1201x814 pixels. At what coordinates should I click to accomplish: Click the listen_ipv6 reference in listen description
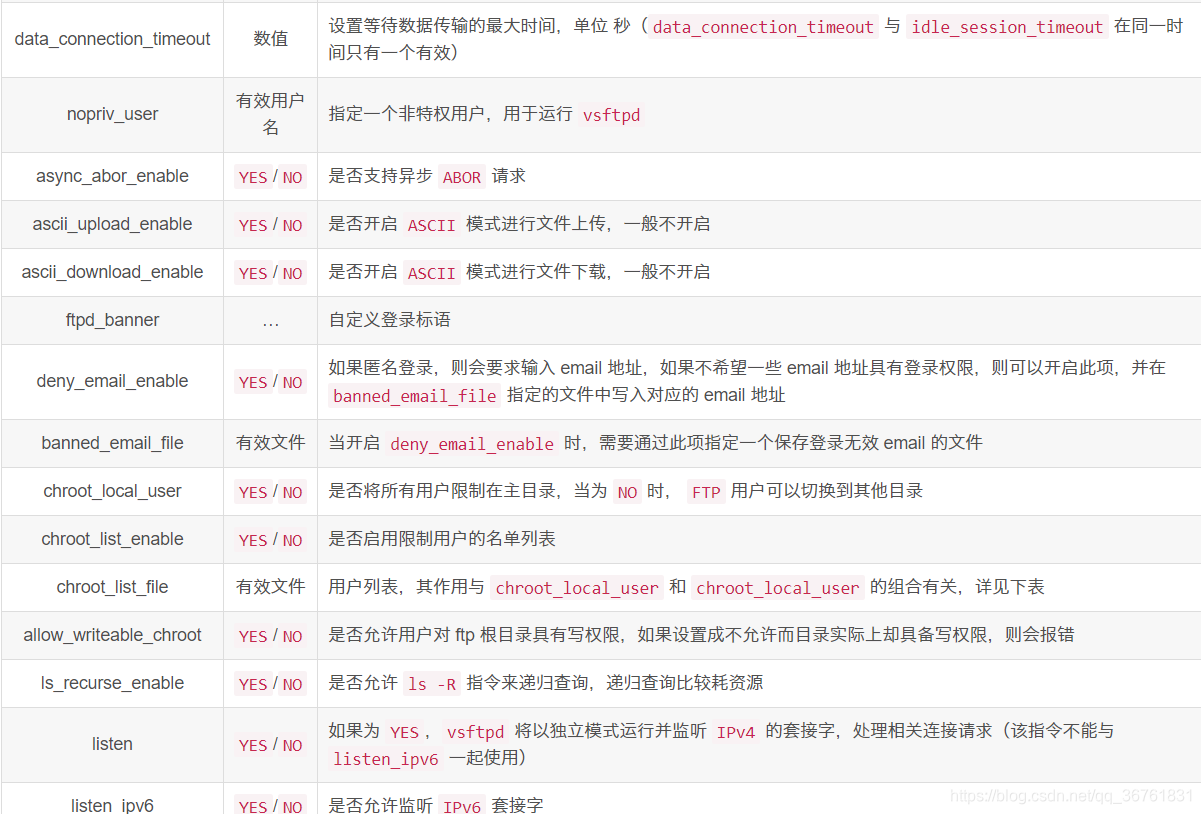pyautogui.click(x=385, y=759)
